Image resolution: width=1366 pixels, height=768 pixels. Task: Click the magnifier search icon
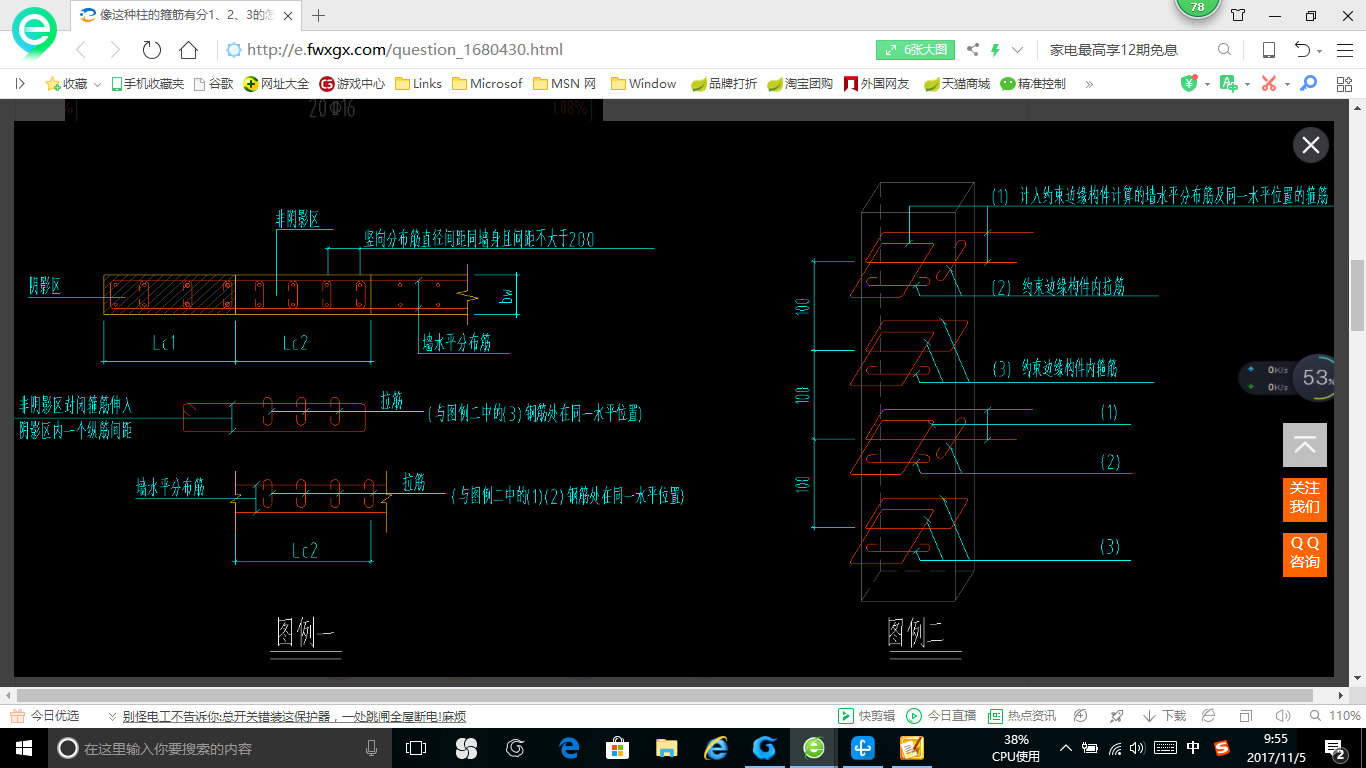[x=1224, y=50]
